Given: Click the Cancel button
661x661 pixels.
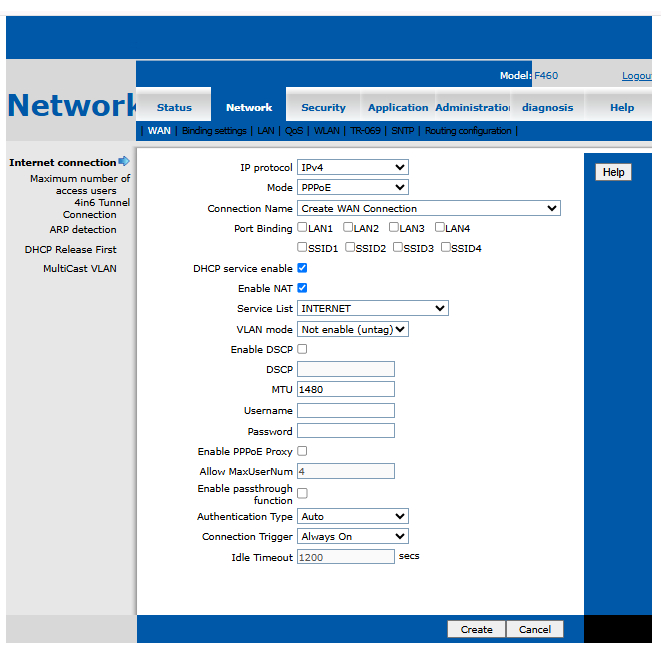Looking at the screenshot, I should tap(535, 629).
